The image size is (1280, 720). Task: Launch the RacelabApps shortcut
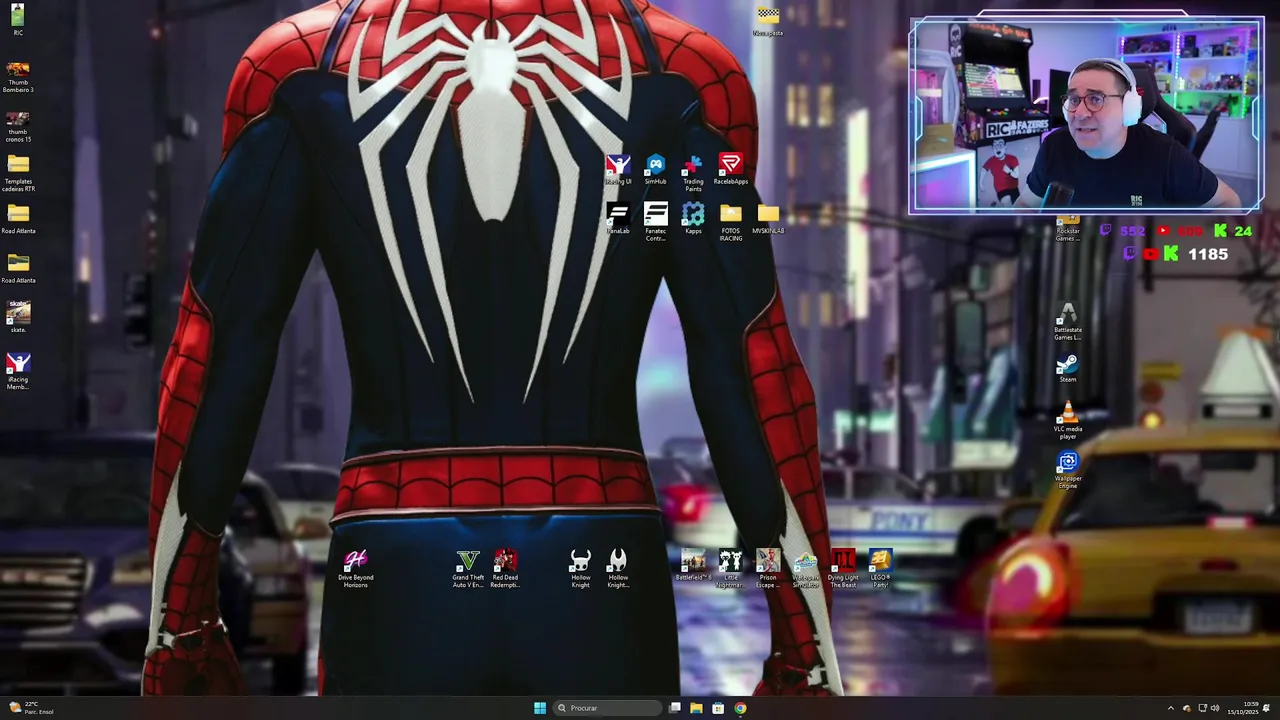point(731,169)
